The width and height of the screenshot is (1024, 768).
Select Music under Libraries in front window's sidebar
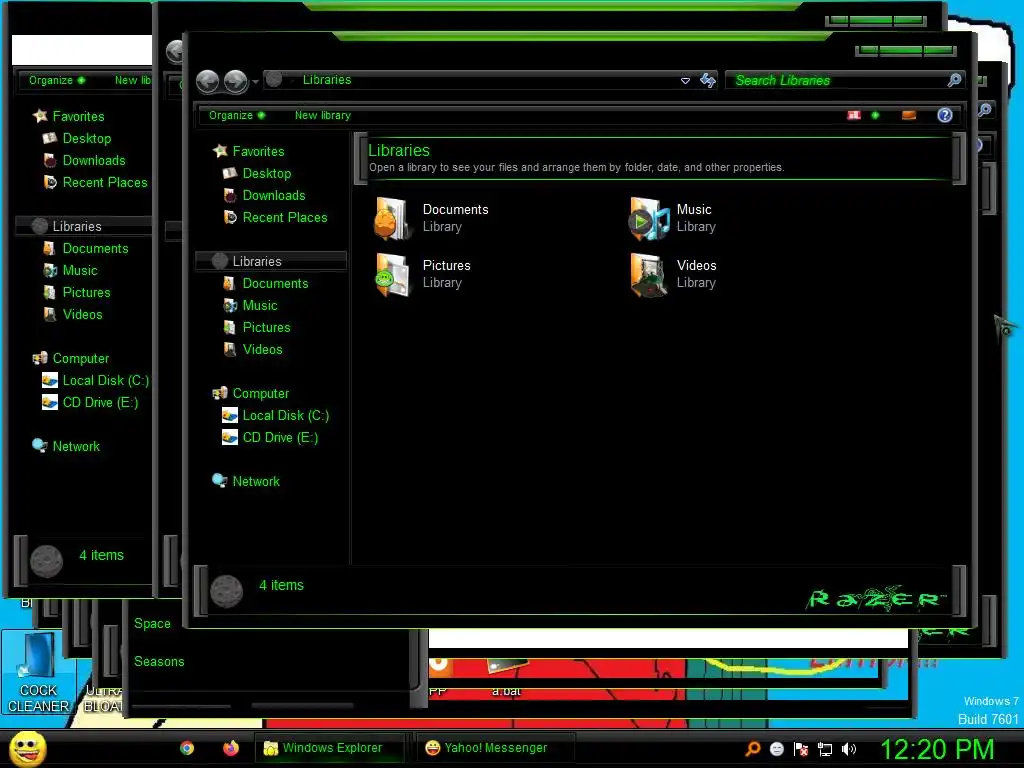pyautogui.click(x=259, y=305)
